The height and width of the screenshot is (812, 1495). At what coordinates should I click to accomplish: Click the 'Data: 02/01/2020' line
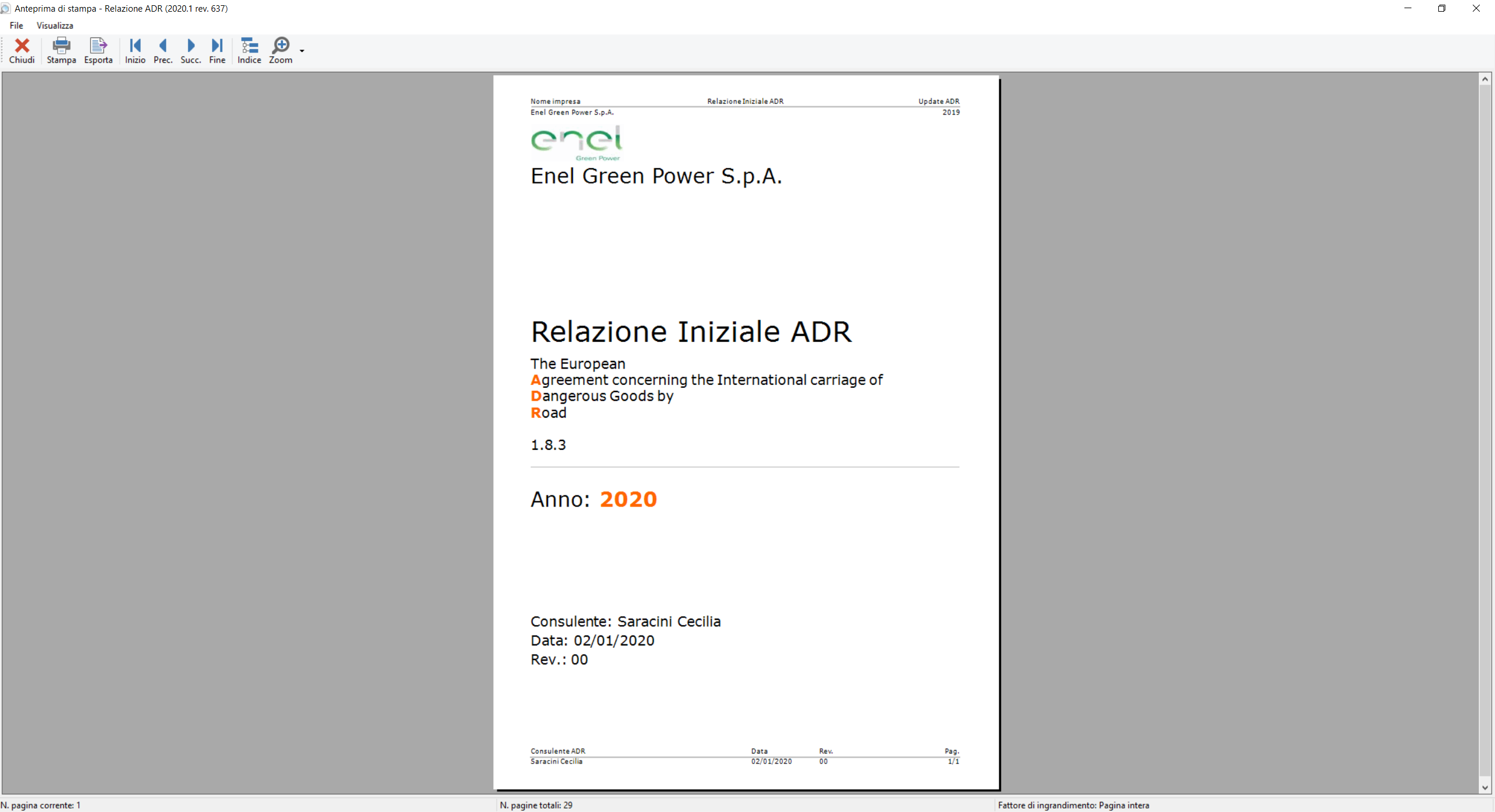[x=592, y=640]
